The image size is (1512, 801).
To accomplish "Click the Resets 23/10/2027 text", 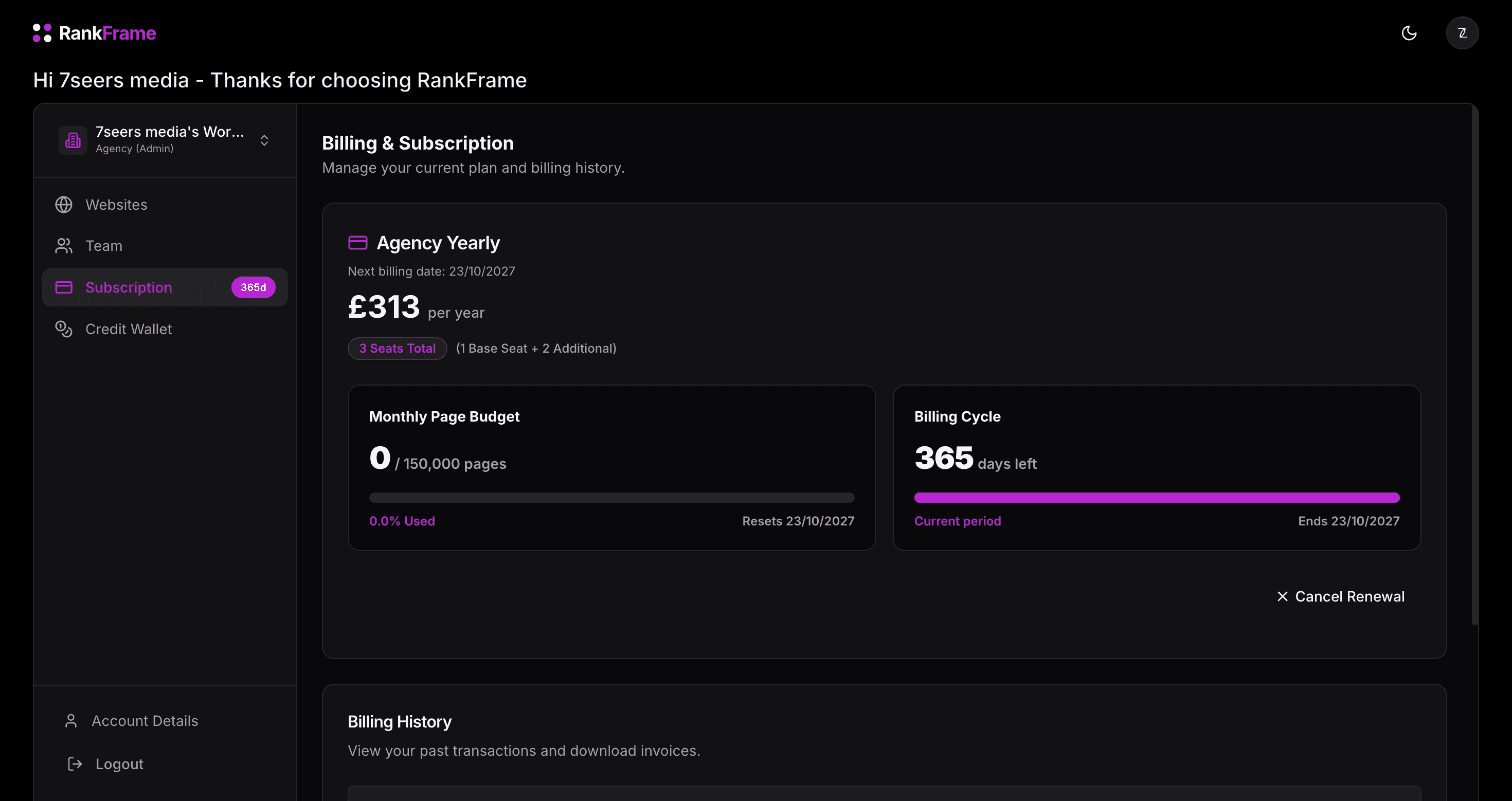I will pos(798,521).
